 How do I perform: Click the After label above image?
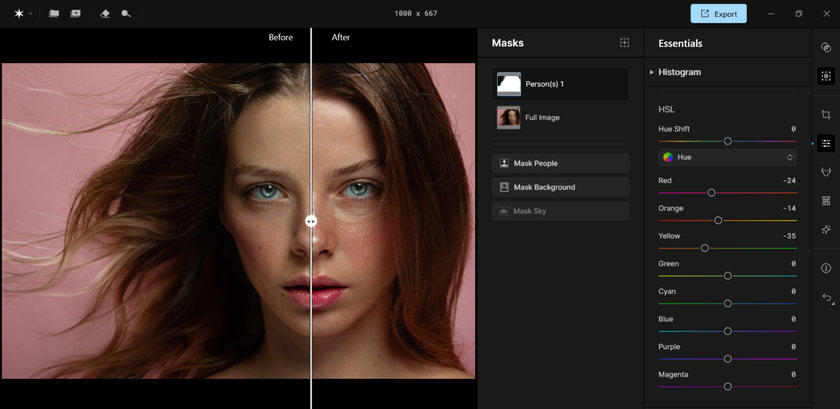click(341, 38)
